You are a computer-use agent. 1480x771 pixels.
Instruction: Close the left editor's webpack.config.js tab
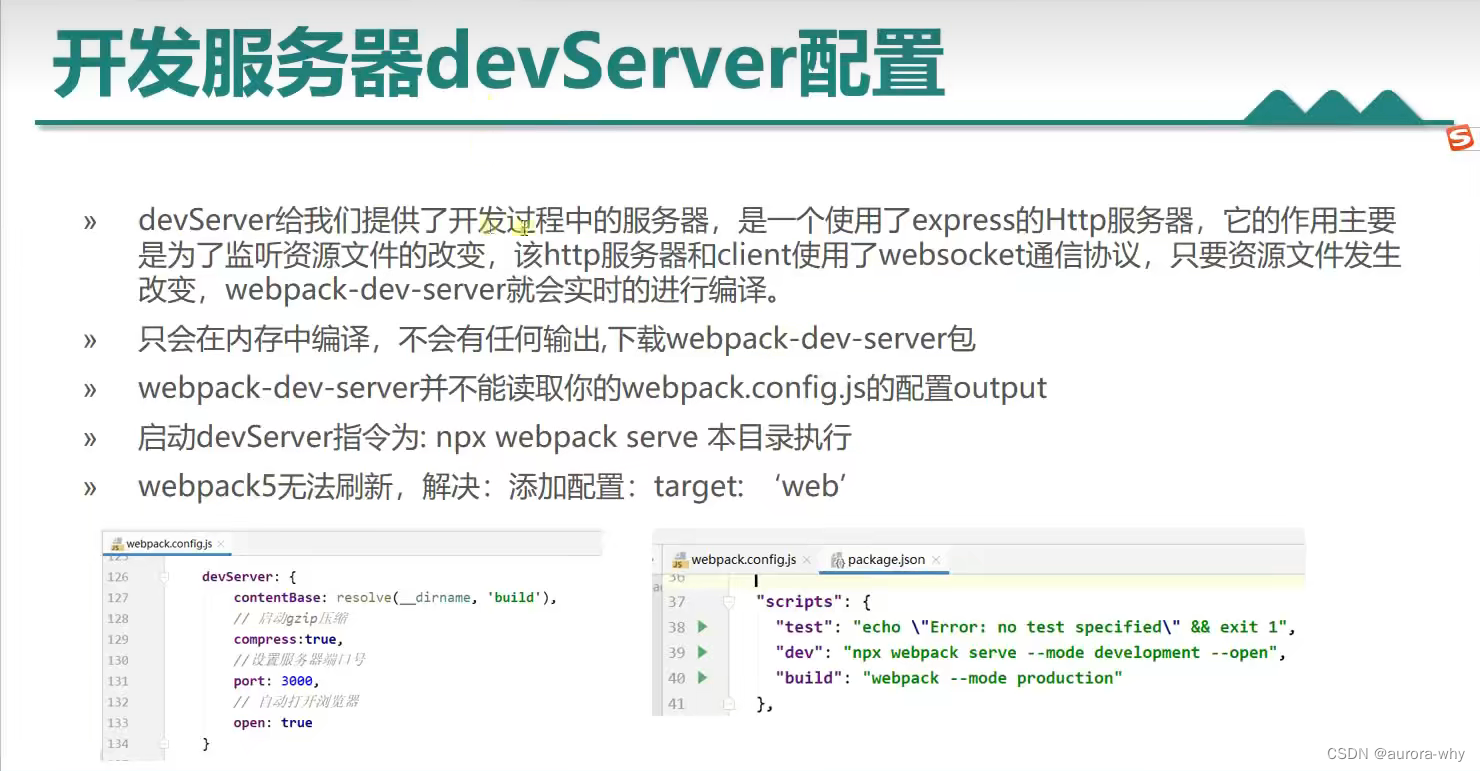pyautogui.click(x=221, y=544)
